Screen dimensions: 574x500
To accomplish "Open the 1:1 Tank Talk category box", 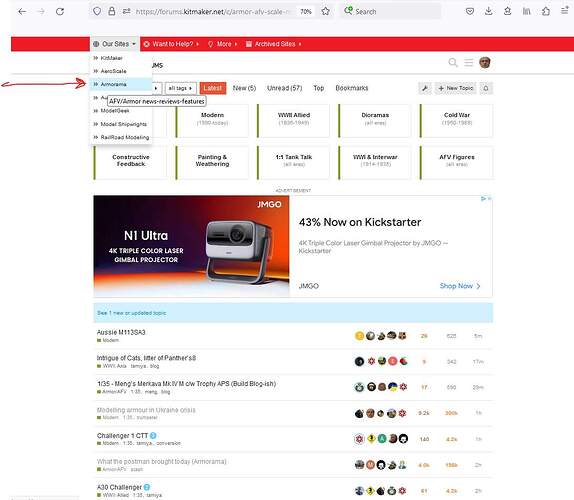I will point(294,163).
